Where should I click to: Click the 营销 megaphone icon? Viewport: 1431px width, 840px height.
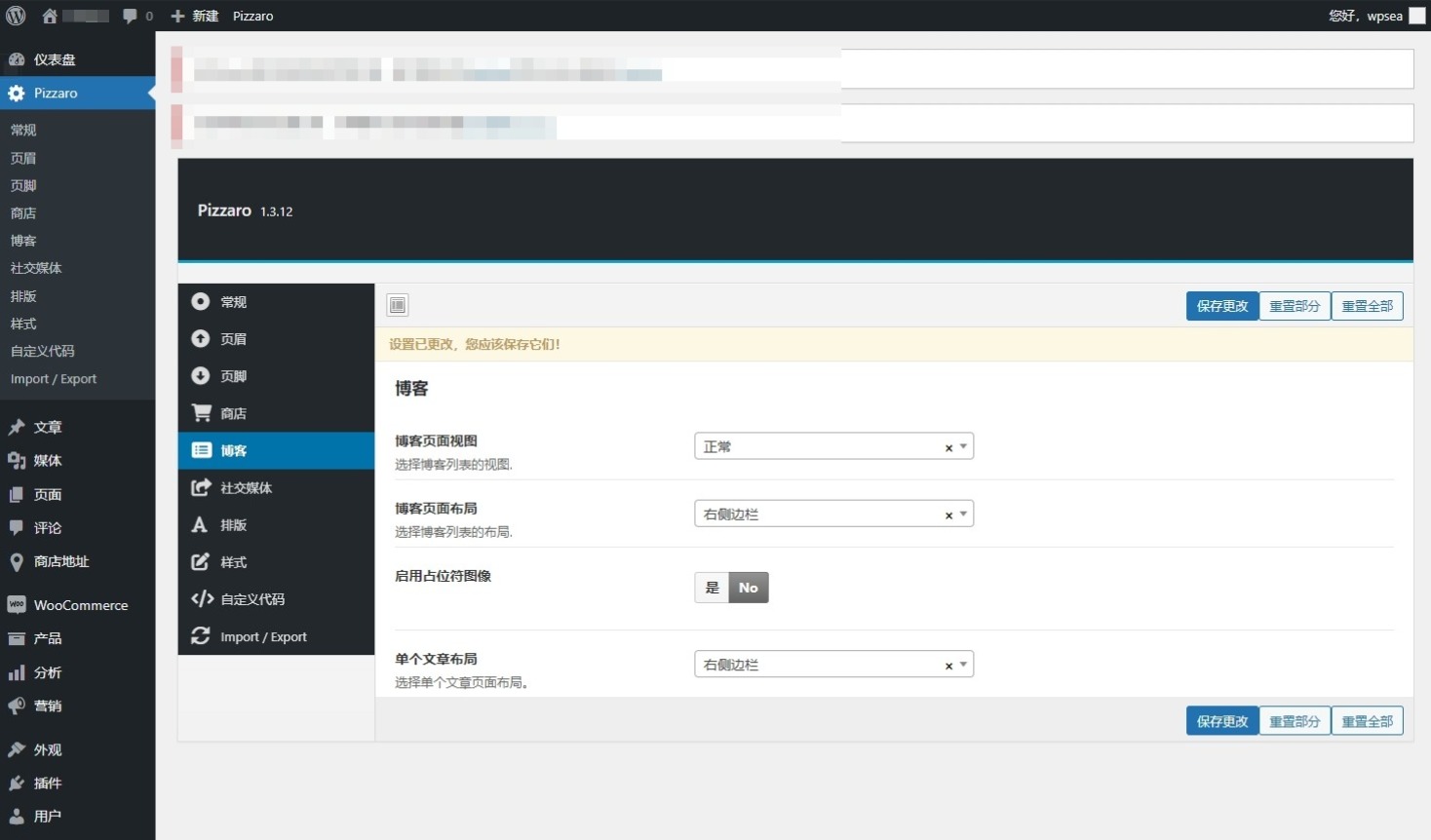17,706
